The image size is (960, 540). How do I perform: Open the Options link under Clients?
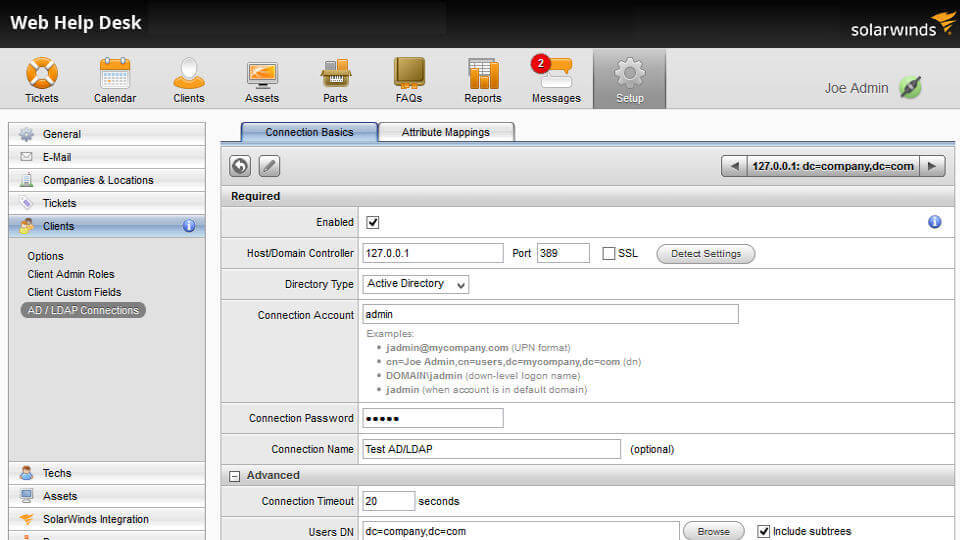point(45,256)
